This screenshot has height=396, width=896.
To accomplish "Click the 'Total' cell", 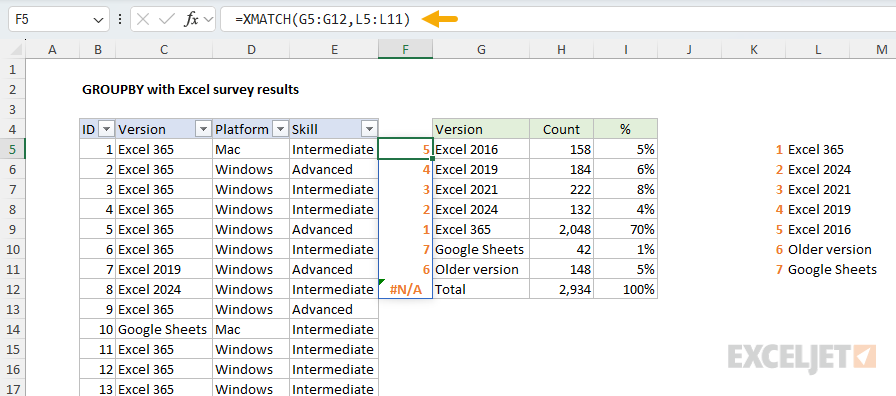I will [481, 289].
